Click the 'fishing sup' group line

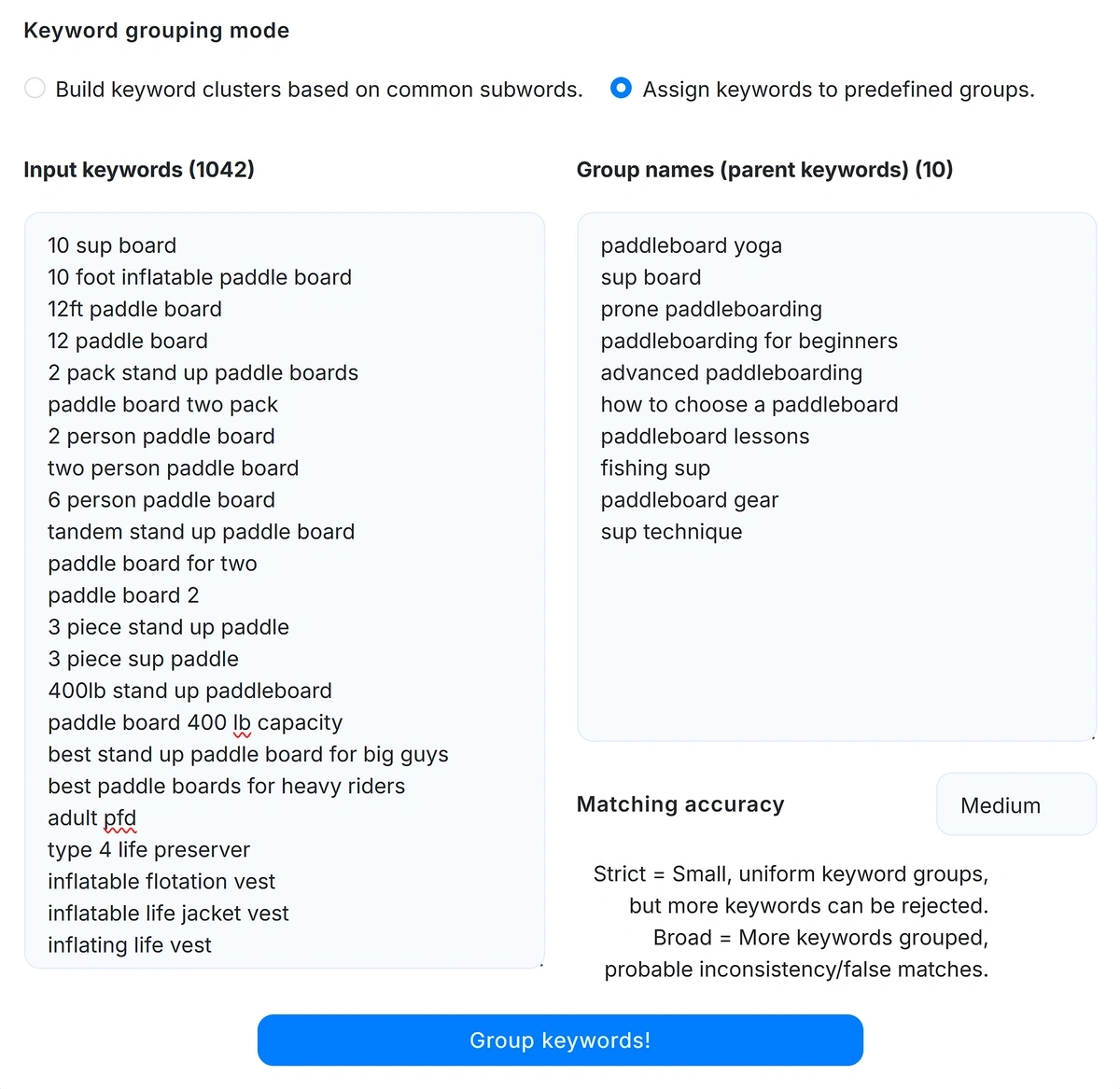click(655, 468)
